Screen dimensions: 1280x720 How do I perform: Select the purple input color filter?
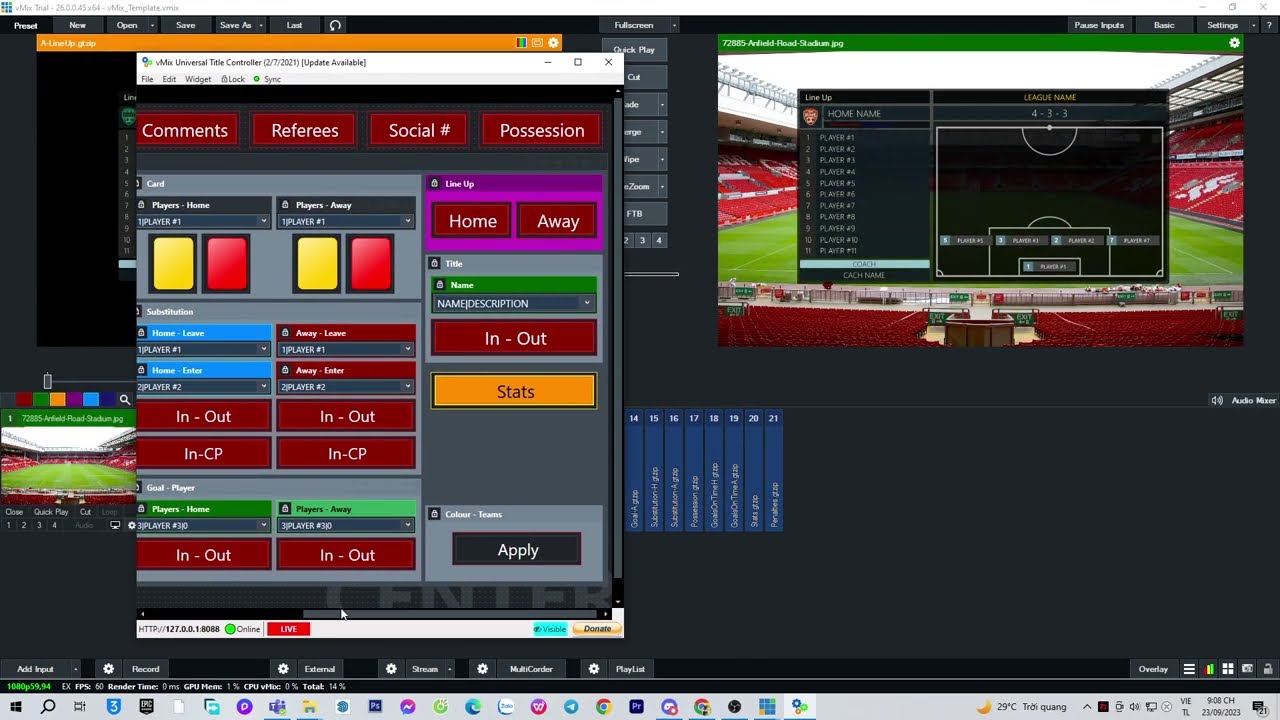[x=74, y=400]
